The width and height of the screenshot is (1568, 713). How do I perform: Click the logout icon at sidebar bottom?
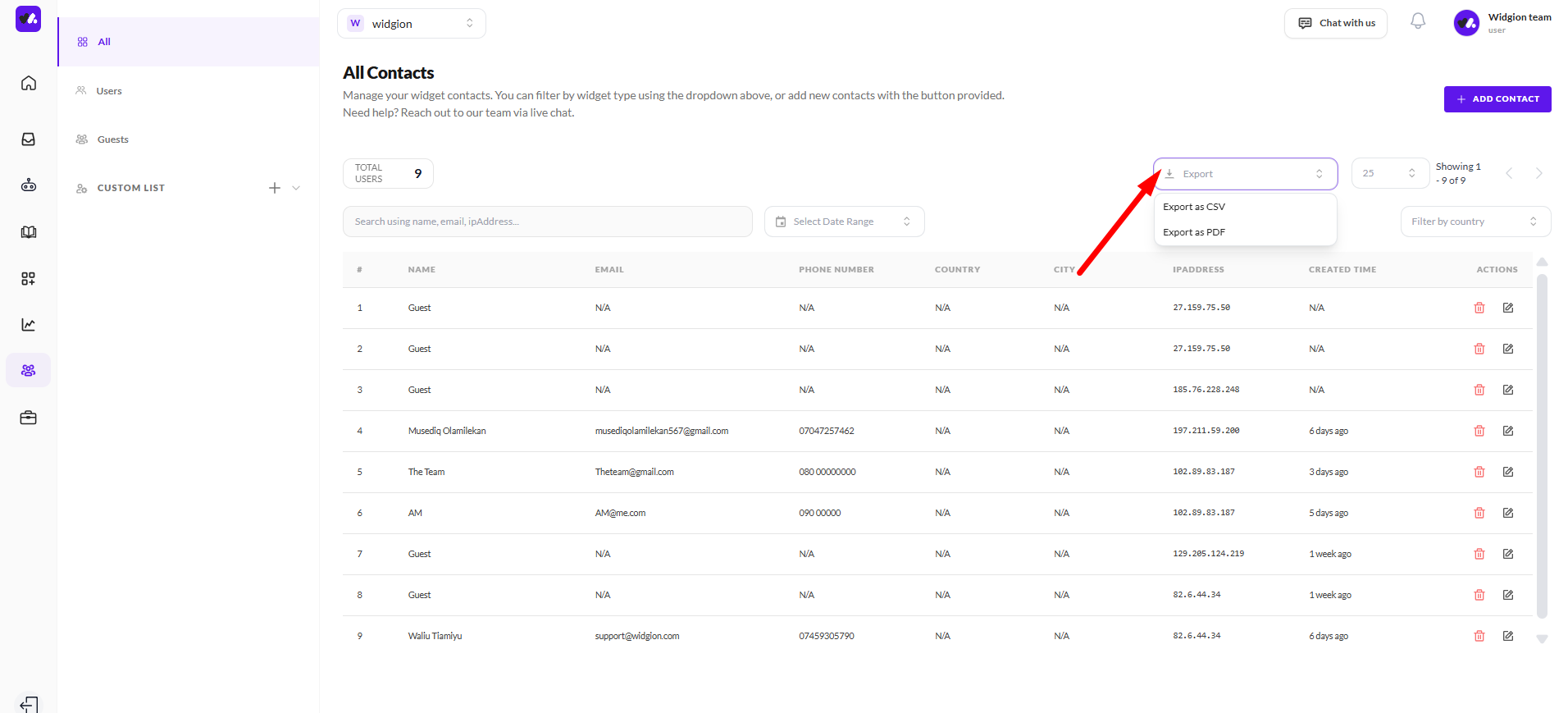(x=29, y=704)
